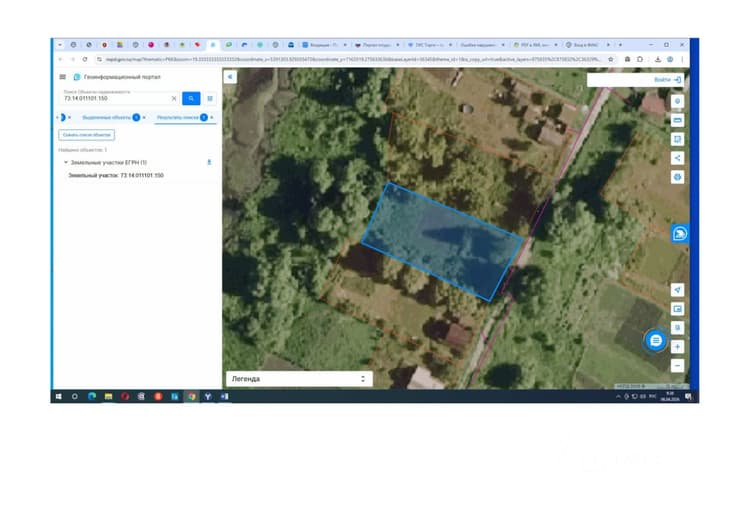Zoom in the map with the plus button
The image size is (750, 531).
coord(677,346)
